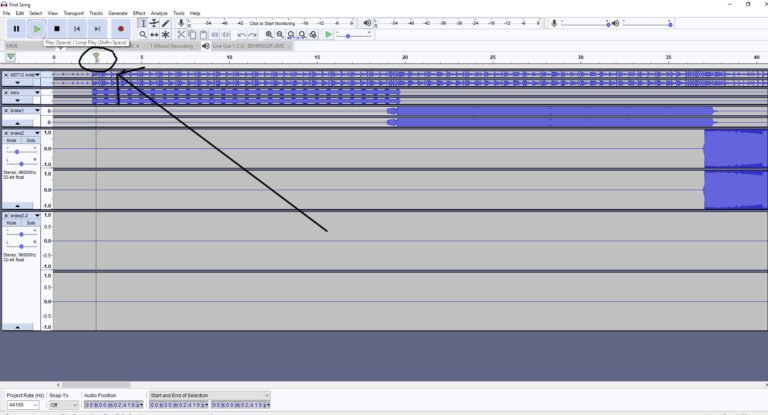Open the Help menu
This screenshot has height=415, width=768.
[x=195, y=13]
